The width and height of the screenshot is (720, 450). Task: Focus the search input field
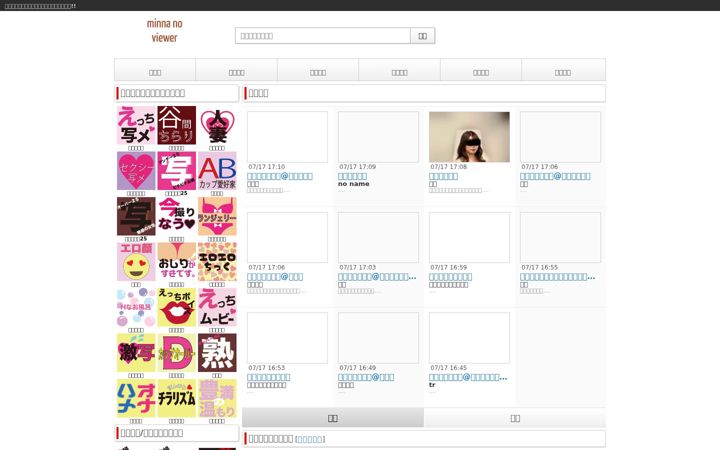[323, 36]
